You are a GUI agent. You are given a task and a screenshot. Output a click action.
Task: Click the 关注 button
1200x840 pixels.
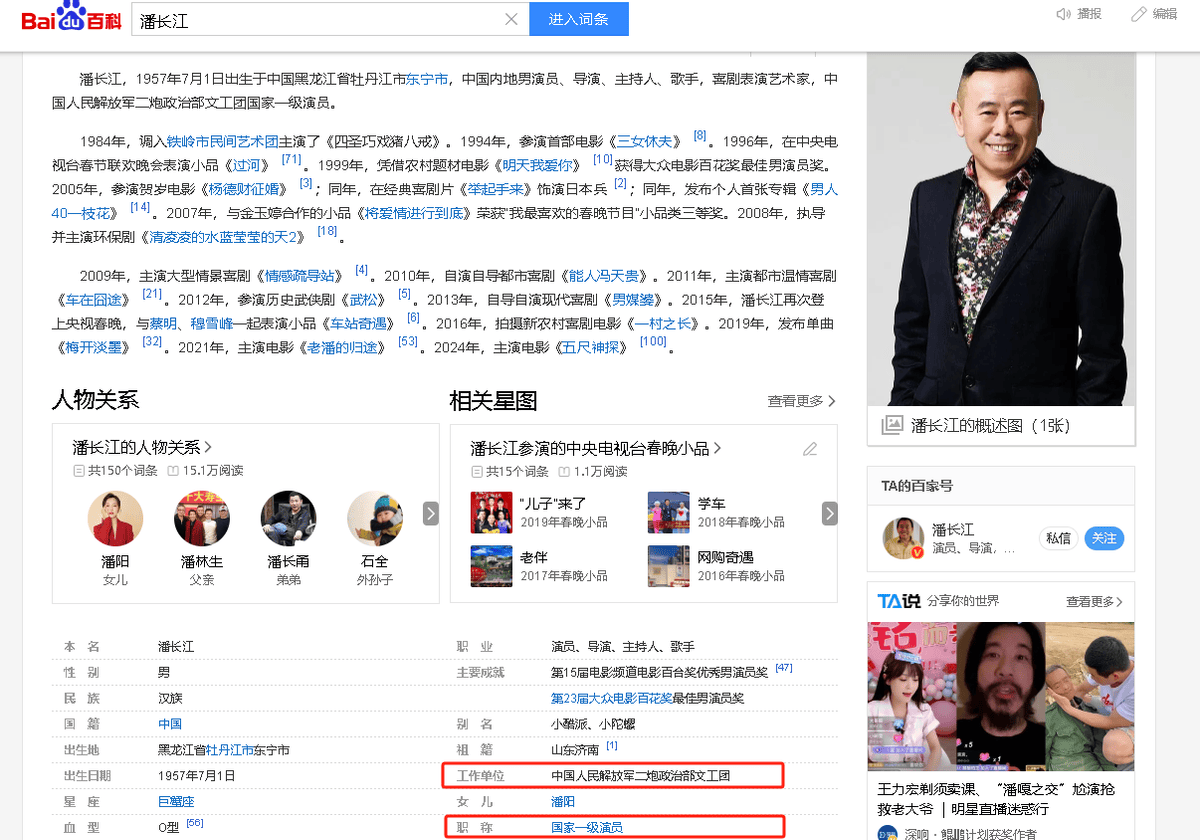coord(1104,538)
